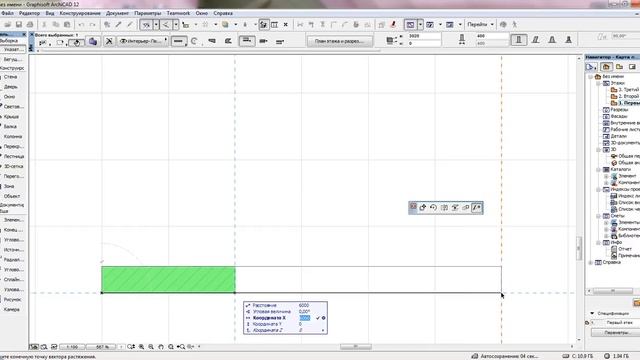Select the Фасады item in Navigator
The image size is (640, 360).
(x=619, y=116)
